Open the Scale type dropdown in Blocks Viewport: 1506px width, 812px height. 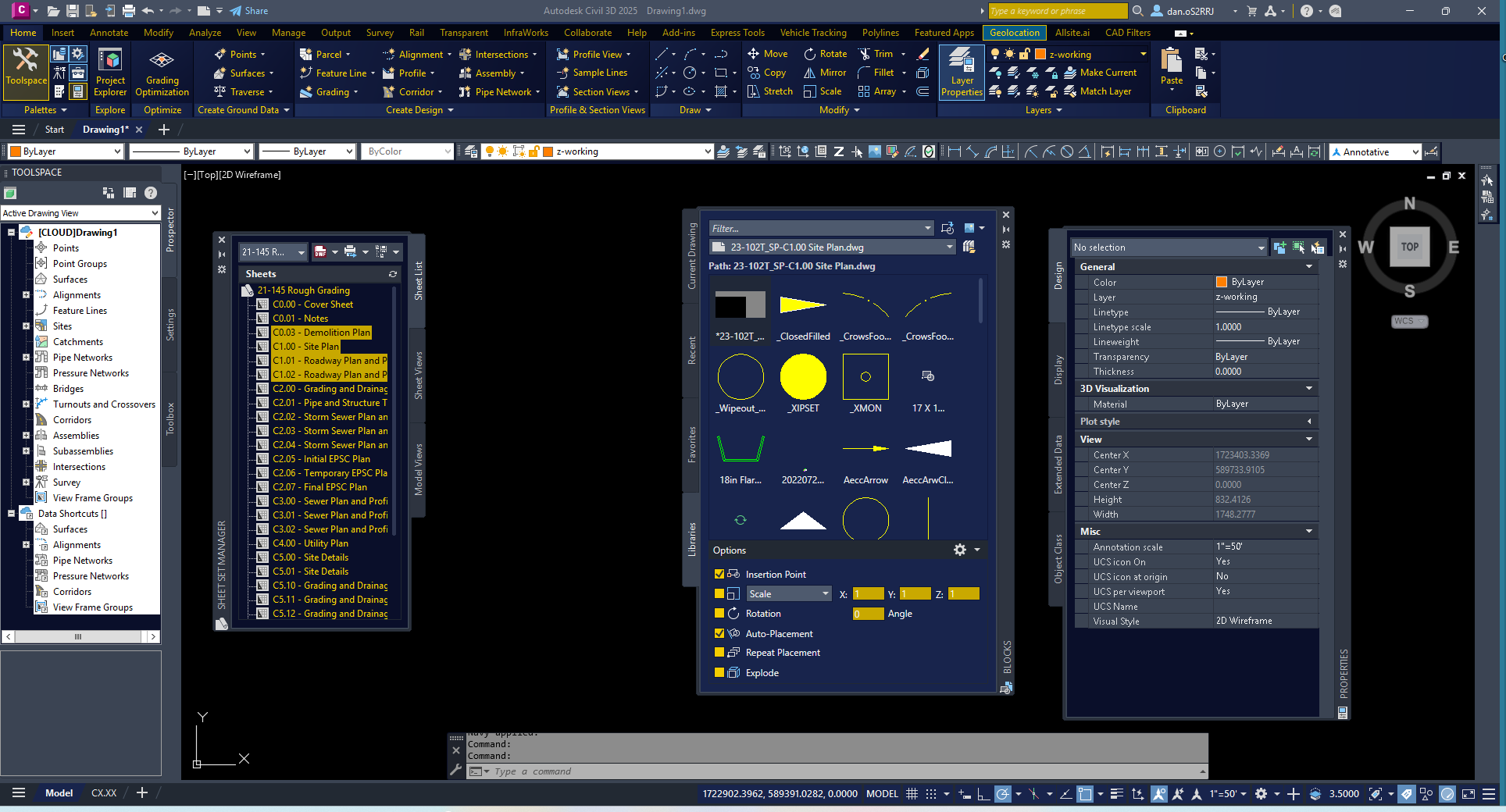(789, 594)
